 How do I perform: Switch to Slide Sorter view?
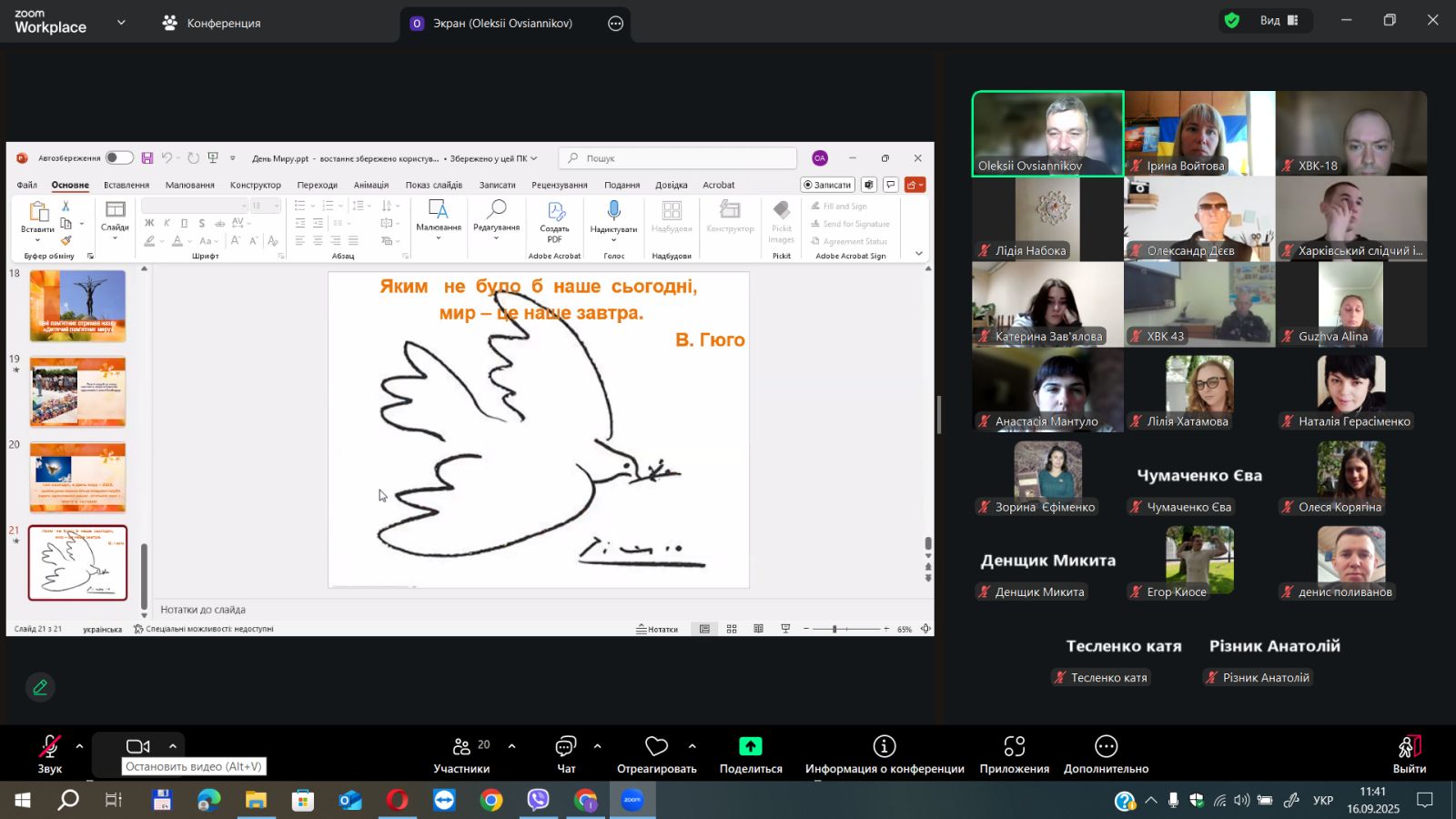[732, 629]
